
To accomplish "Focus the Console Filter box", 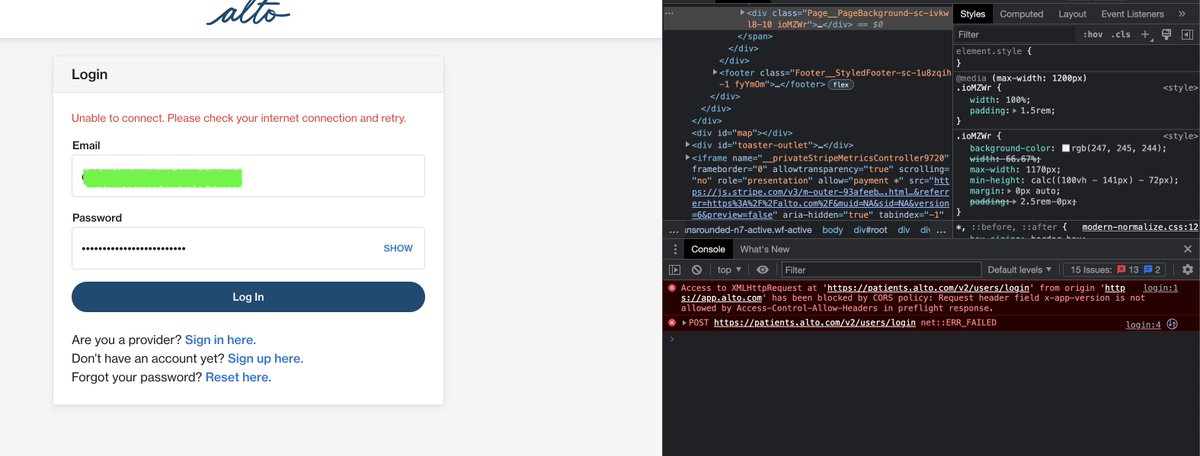I will [x=880, y=270].
